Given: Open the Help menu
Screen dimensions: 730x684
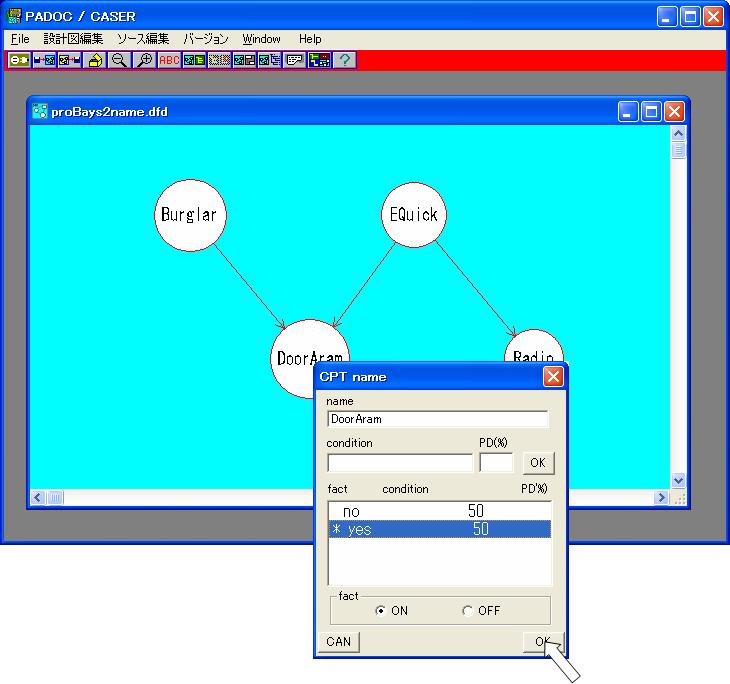Looking at the screenshot, I should coord(310,39).
